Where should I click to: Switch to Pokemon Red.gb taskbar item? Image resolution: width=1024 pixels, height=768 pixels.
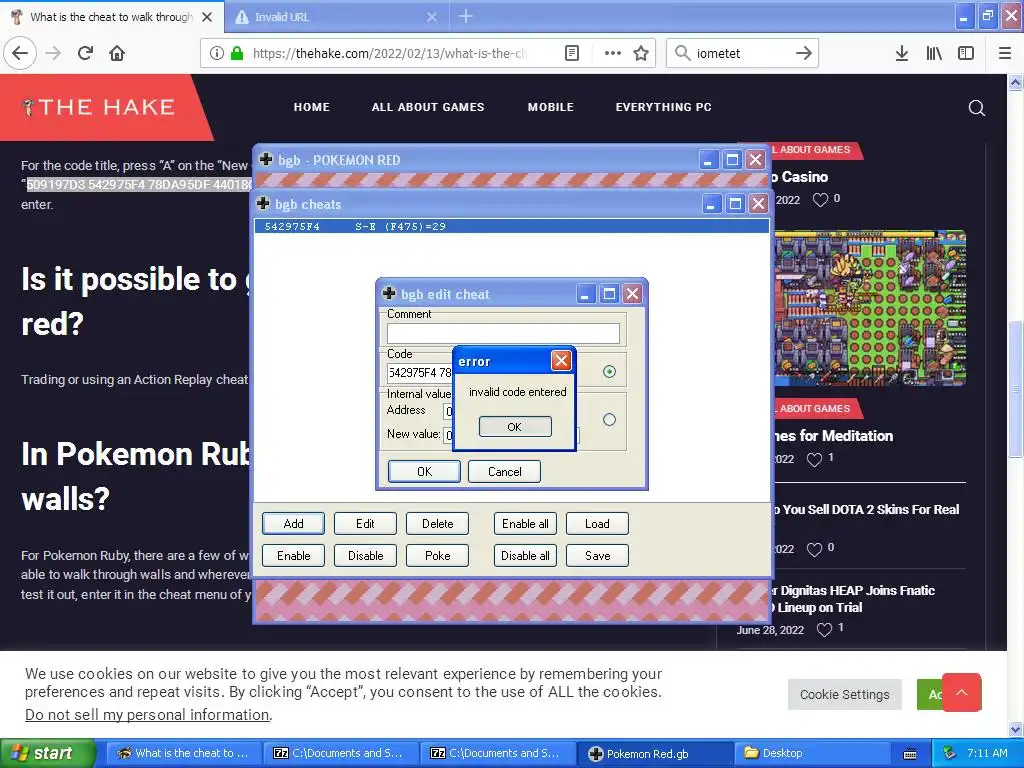coord(655,753)
